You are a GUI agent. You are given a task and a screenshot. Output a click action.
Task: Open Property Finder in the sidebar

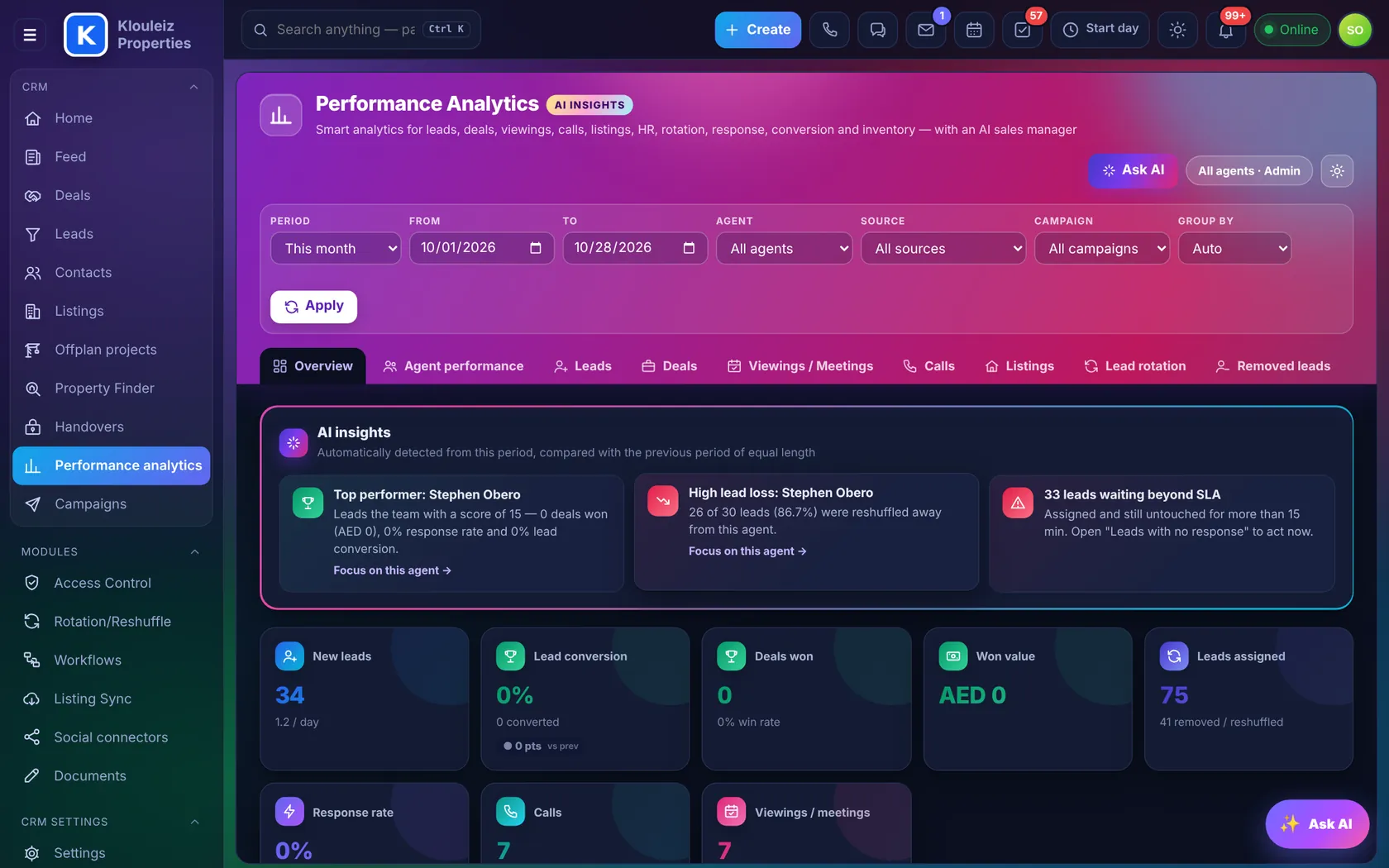pyautogui.click(x=111, y=389)
